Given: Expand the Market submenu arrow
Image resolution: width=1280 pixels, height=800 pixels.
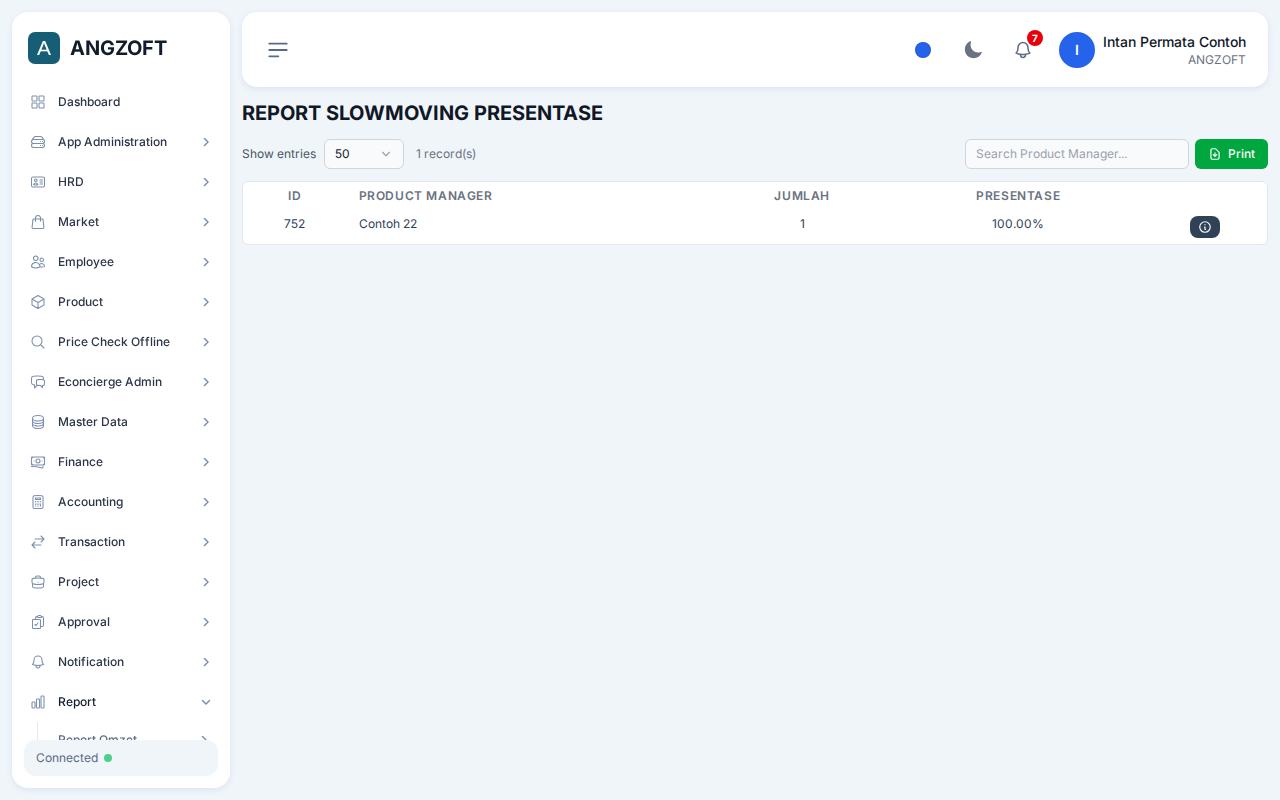Looking at the screenshot, I should tap(206, 222).
